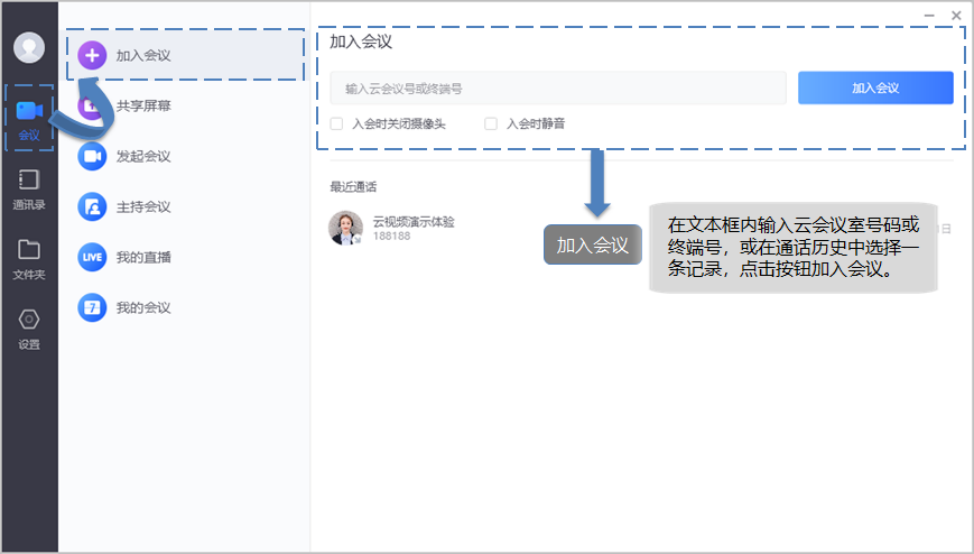Open the 文件夹 folder sidebar icon
This screenshot has width=974, height=554.
click(29, 259)
